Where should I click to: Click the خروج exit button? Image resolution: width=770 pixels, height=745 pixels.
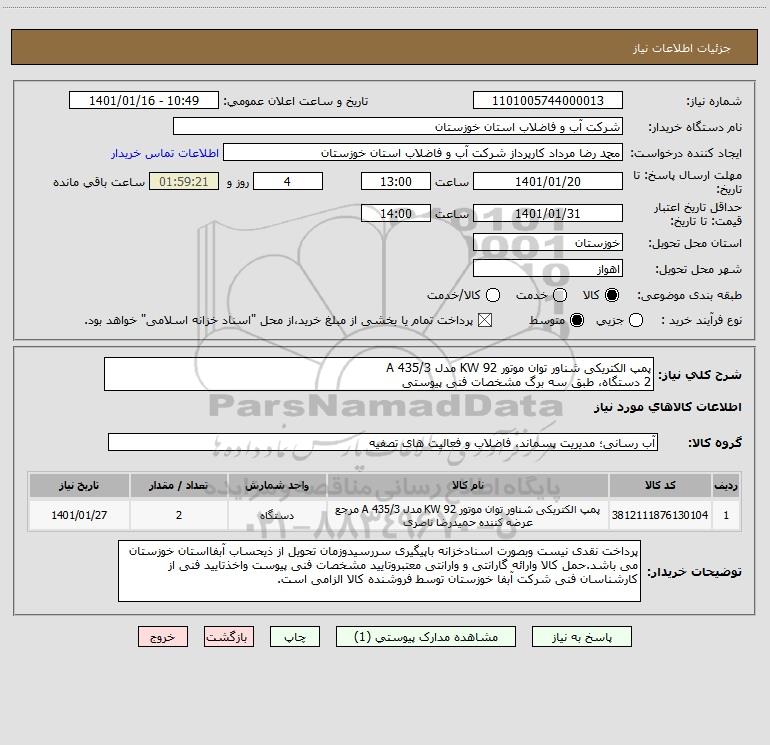point(163,636)
